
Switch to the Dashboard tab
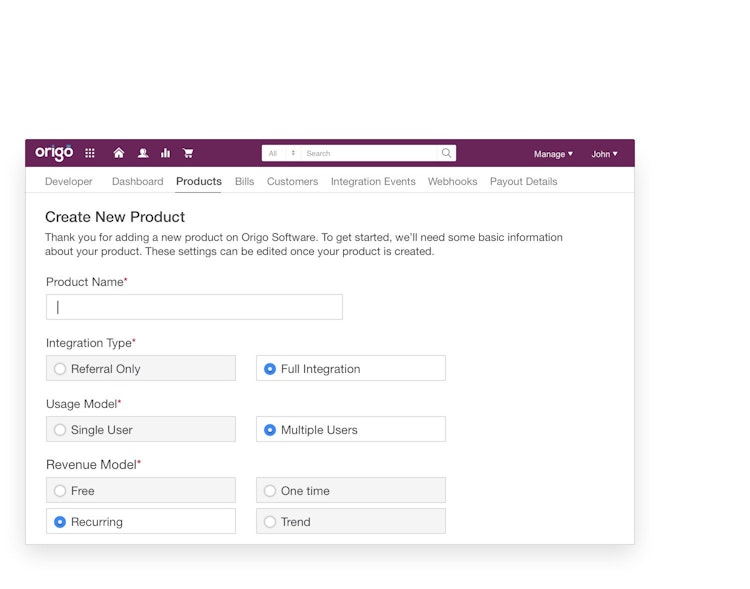tap(137, 182)
